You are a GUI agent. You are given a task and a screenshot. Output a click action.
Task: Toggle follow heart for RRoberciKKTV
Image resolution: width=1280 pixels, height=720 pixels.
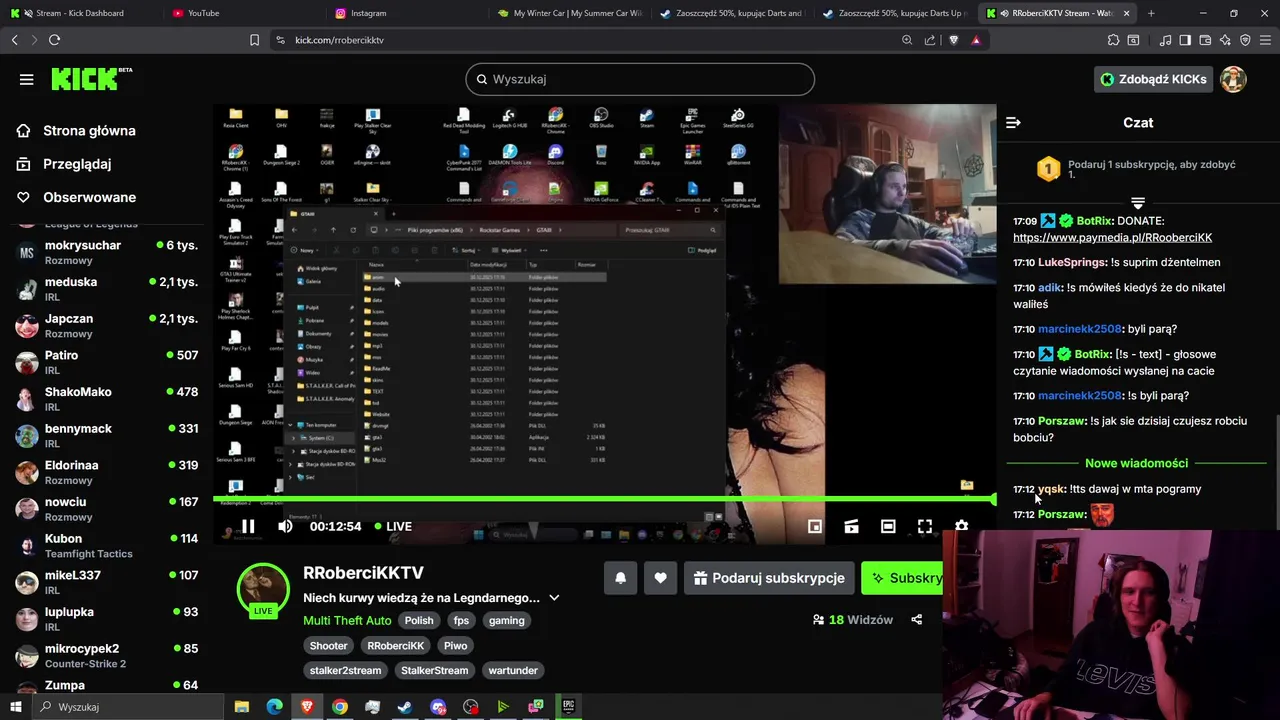point(660,578)
